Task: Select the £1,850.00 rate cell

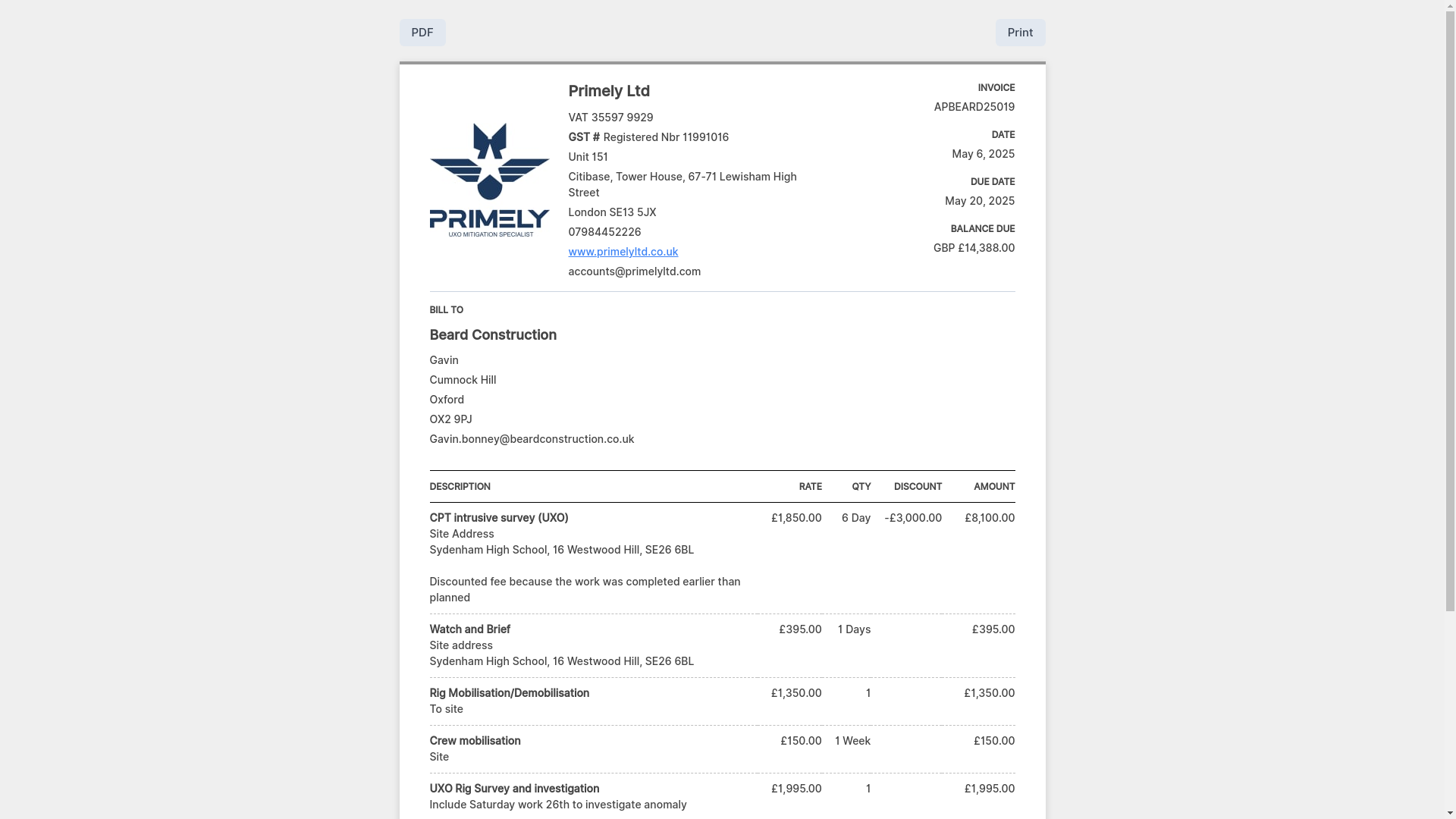Action: point(796,518)
